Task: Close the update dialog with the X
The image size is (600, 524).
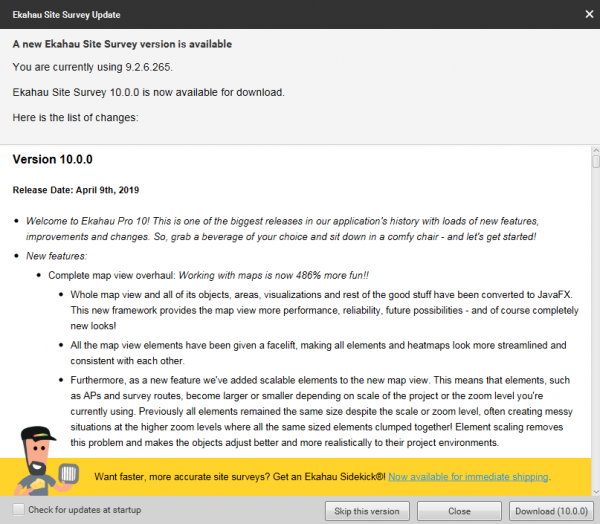Action: (585, 13)
